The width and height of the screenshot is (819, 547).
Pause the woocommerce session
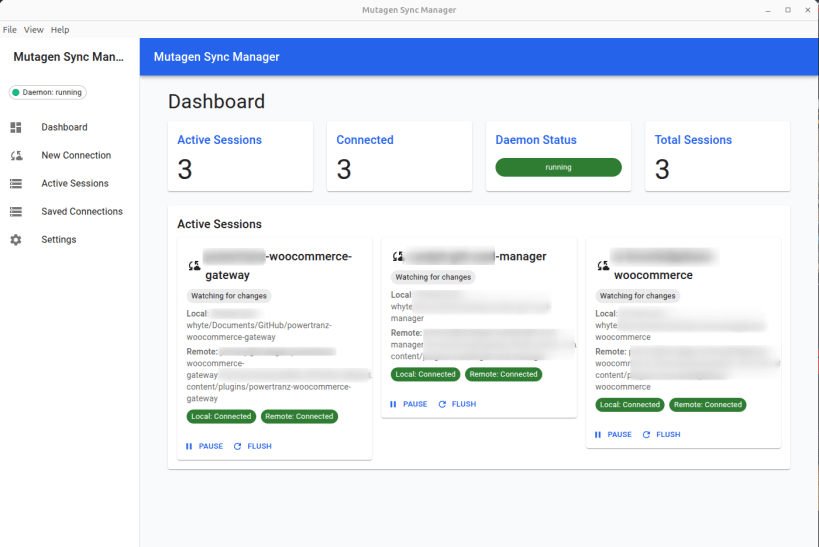(613, 434)
